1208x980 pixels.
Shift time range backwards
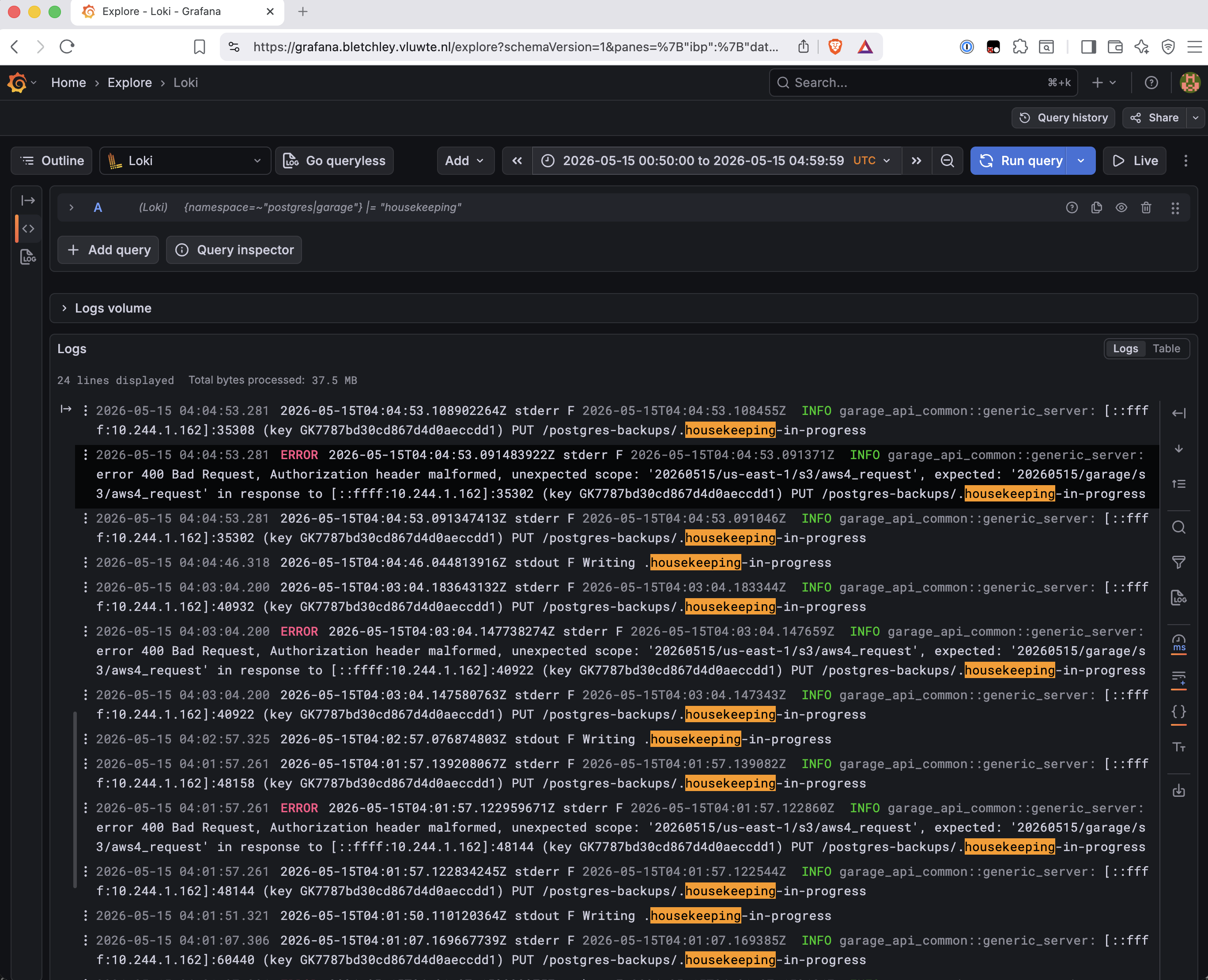point(517,161)
